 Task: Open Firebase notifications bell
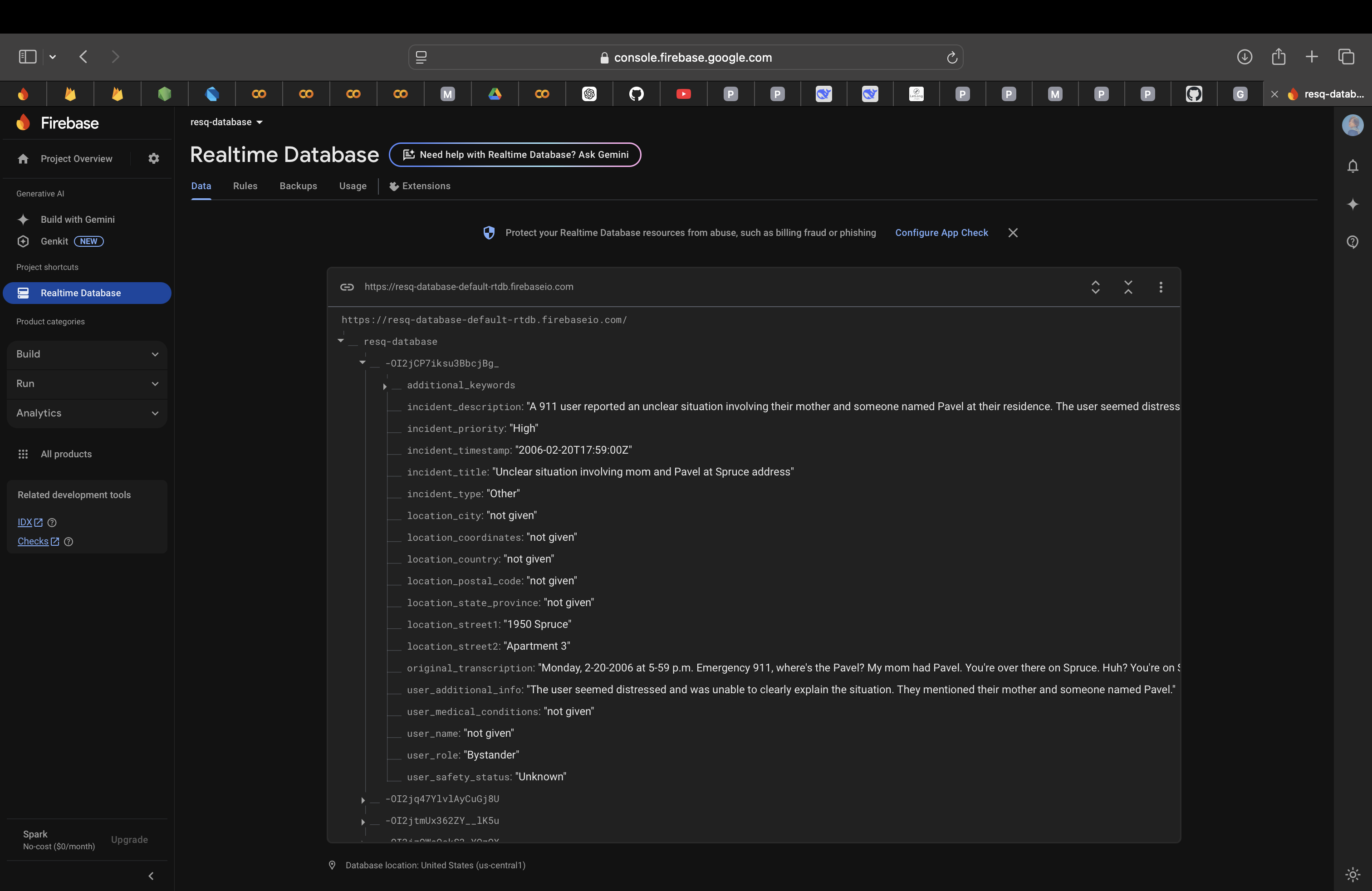1353,166
